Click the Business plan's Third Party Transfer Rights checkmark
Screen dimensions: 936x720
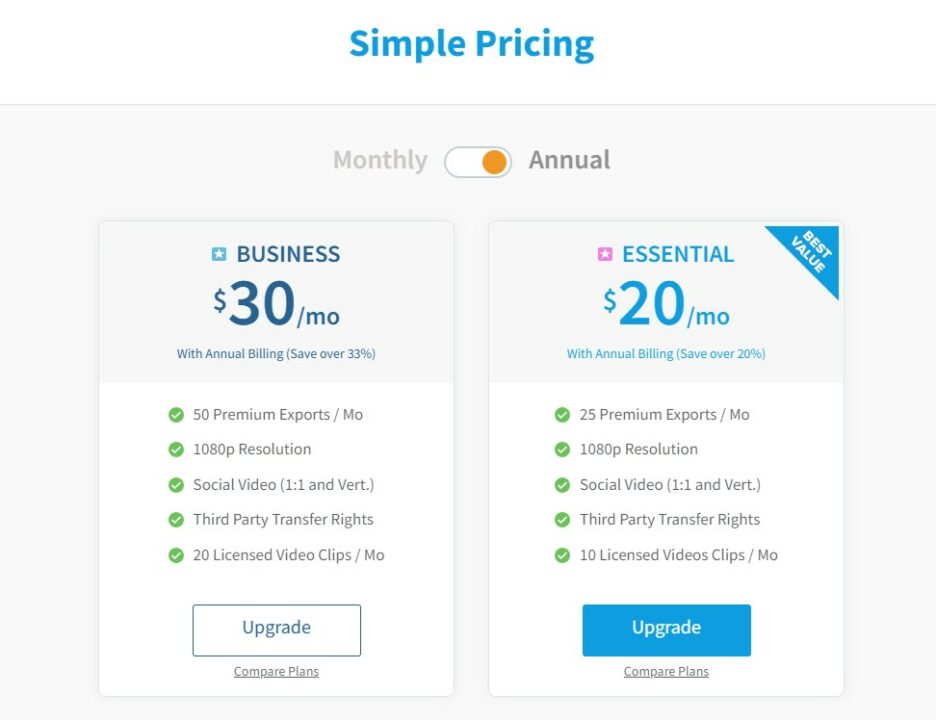[x=176, y=520]
